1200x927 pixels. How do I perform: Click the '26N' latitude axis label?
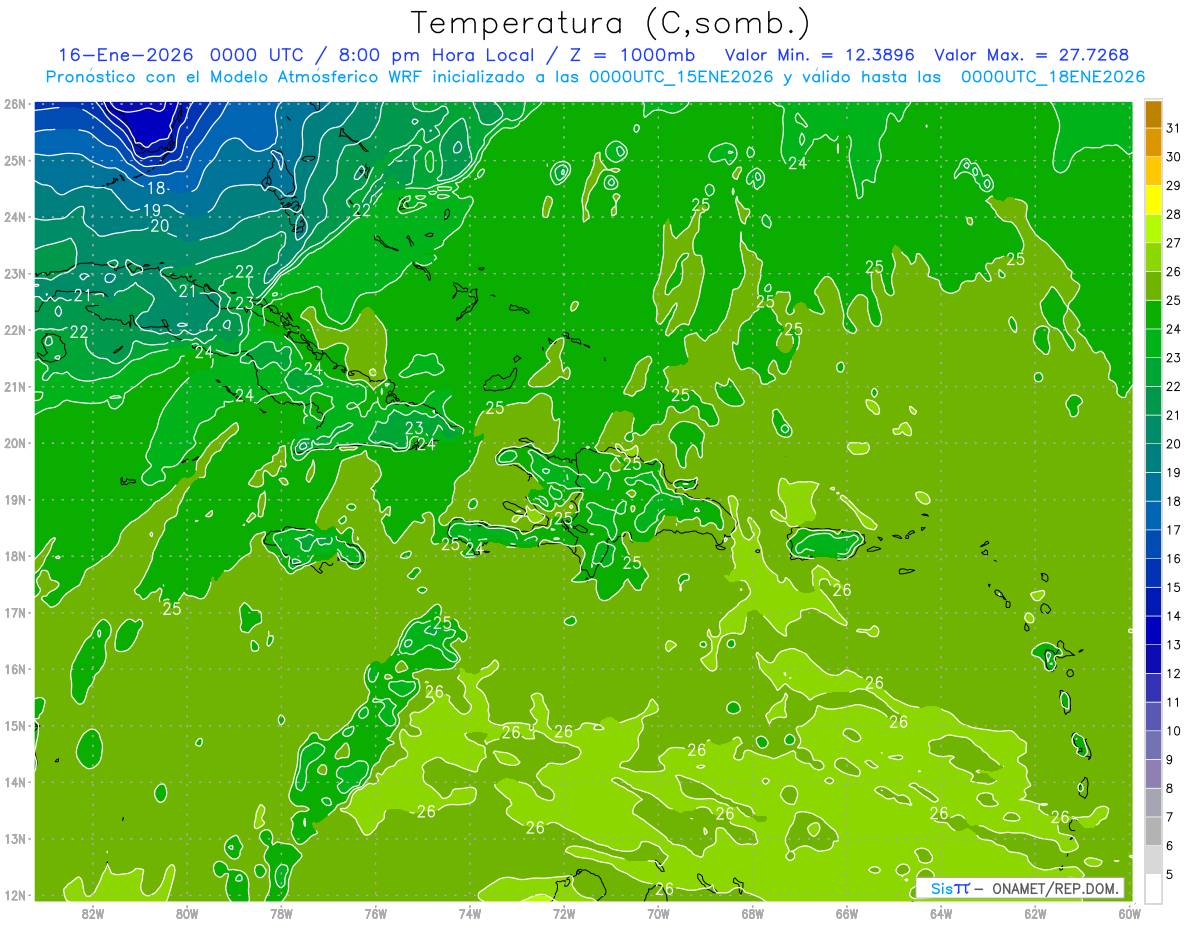pyautogui.click(x=15, y=104)
